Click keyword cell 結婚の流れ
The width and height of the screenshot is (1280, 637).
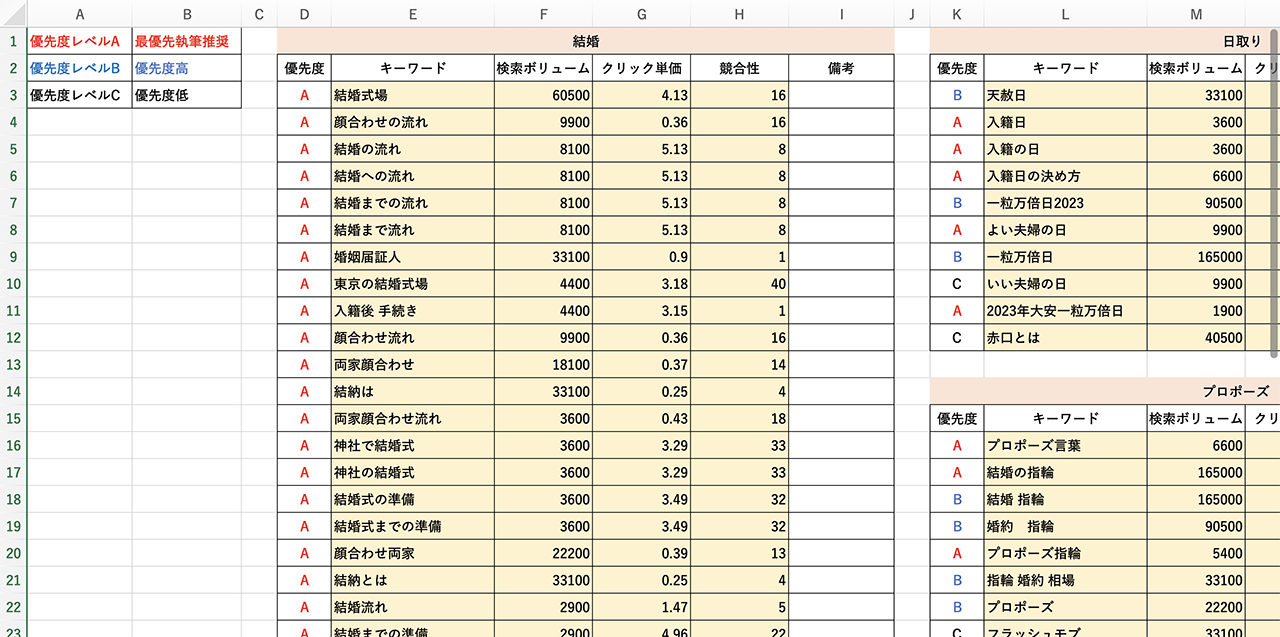click(413, 149)
